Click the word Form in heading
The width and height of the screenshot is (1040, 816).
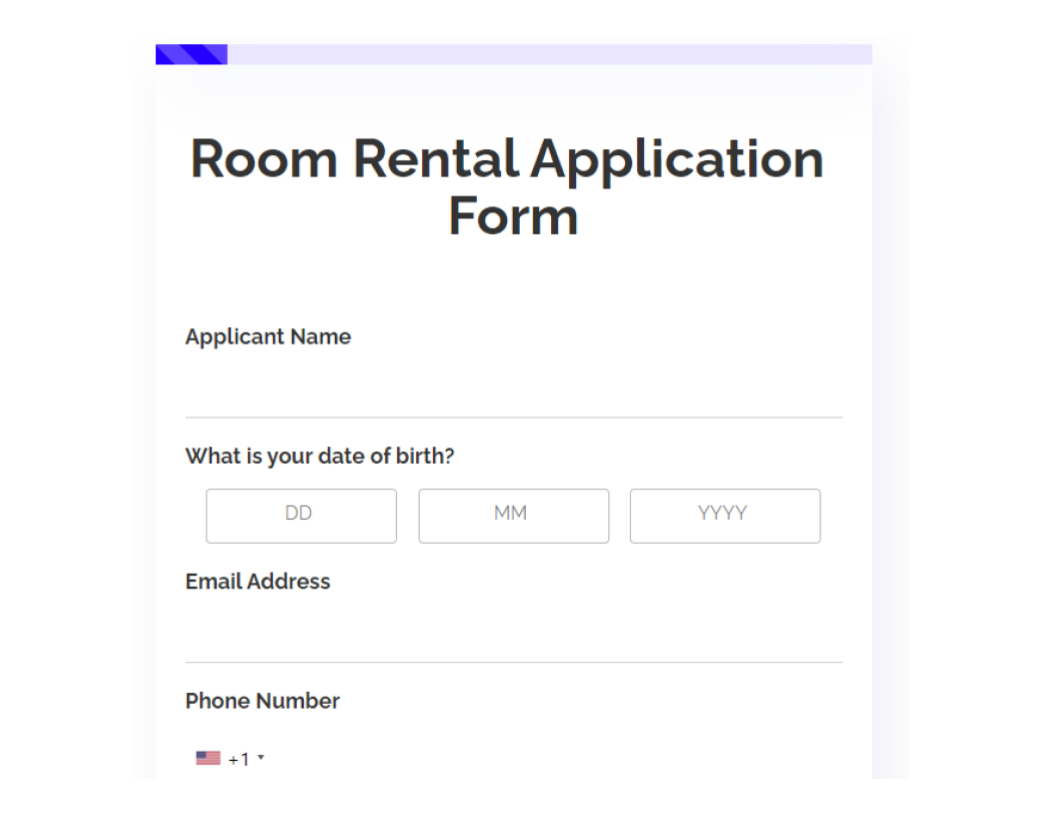[513, 216]
